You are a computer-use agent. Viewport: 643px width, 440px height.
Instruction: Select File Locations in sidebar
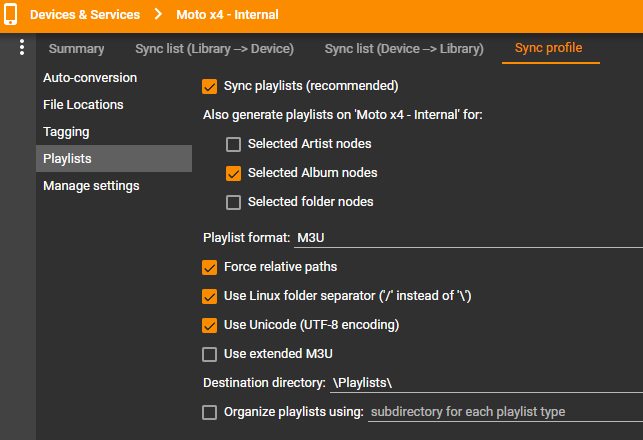[x=83, y=105]
